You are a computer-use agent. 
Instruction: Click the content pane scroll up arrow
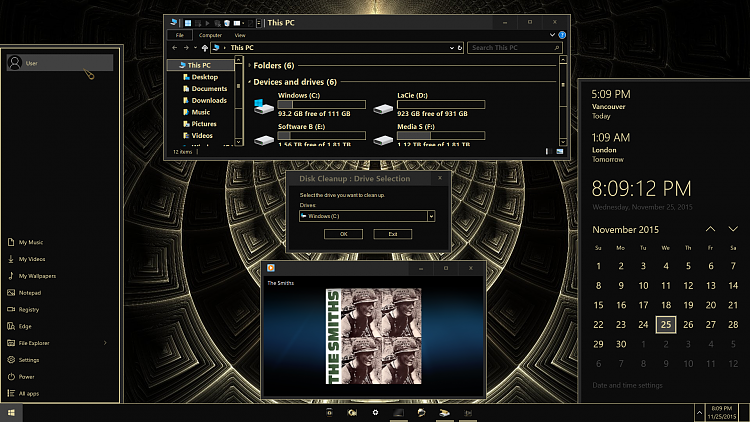pyautogui.click(x=563, y=60)
